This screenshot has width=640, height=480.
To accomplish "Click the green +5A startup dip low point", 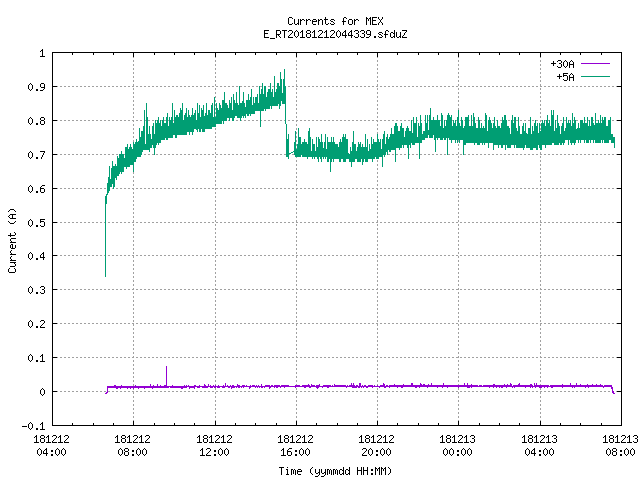I will click(x=105, y=276).
